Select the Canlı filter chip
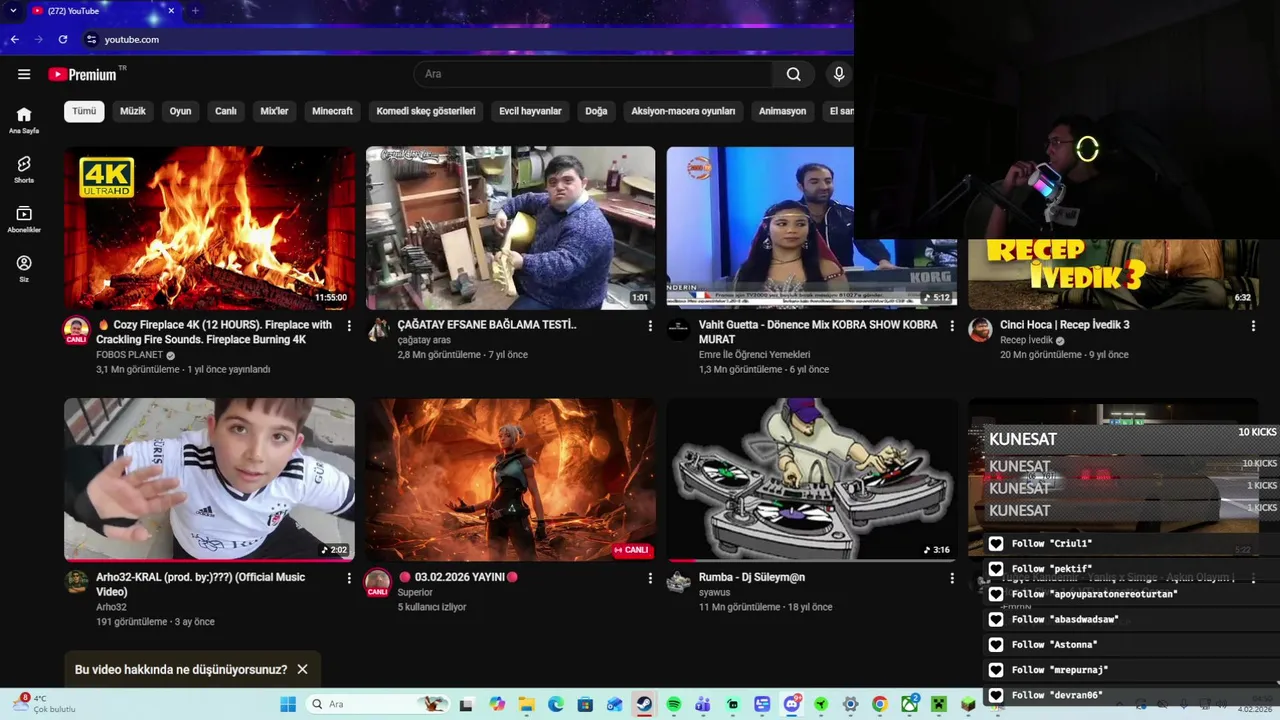 226,111
